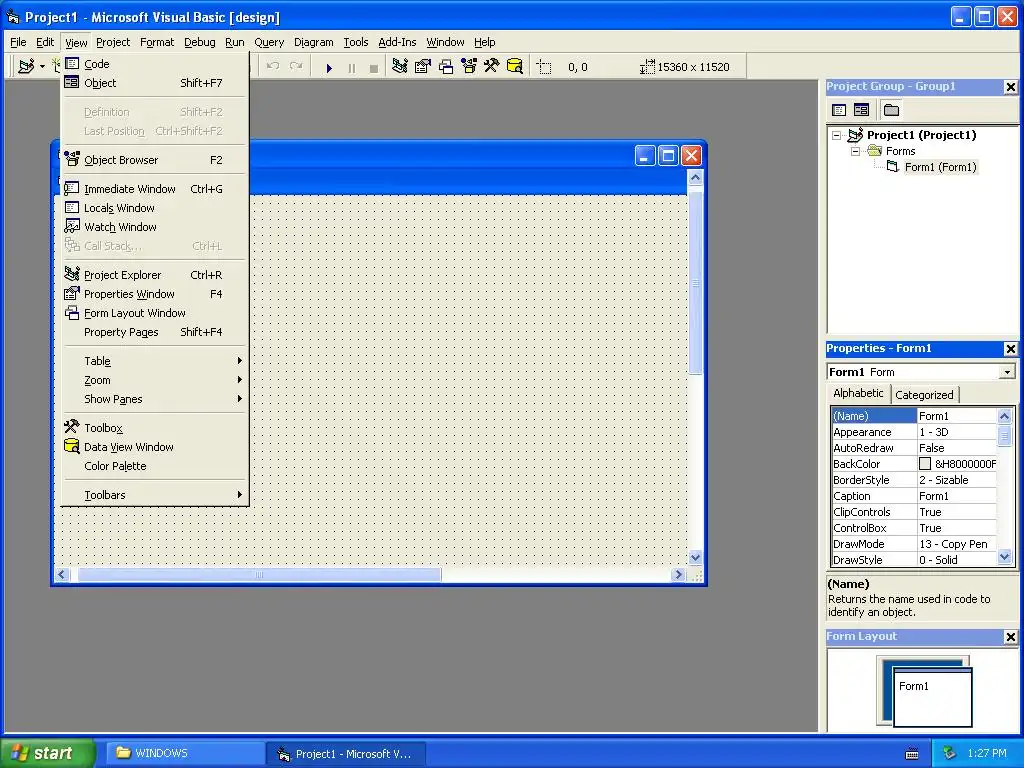1024x768 pixels.
Task: Close the Form Layout panel
Action: [x=1010, y=637]
